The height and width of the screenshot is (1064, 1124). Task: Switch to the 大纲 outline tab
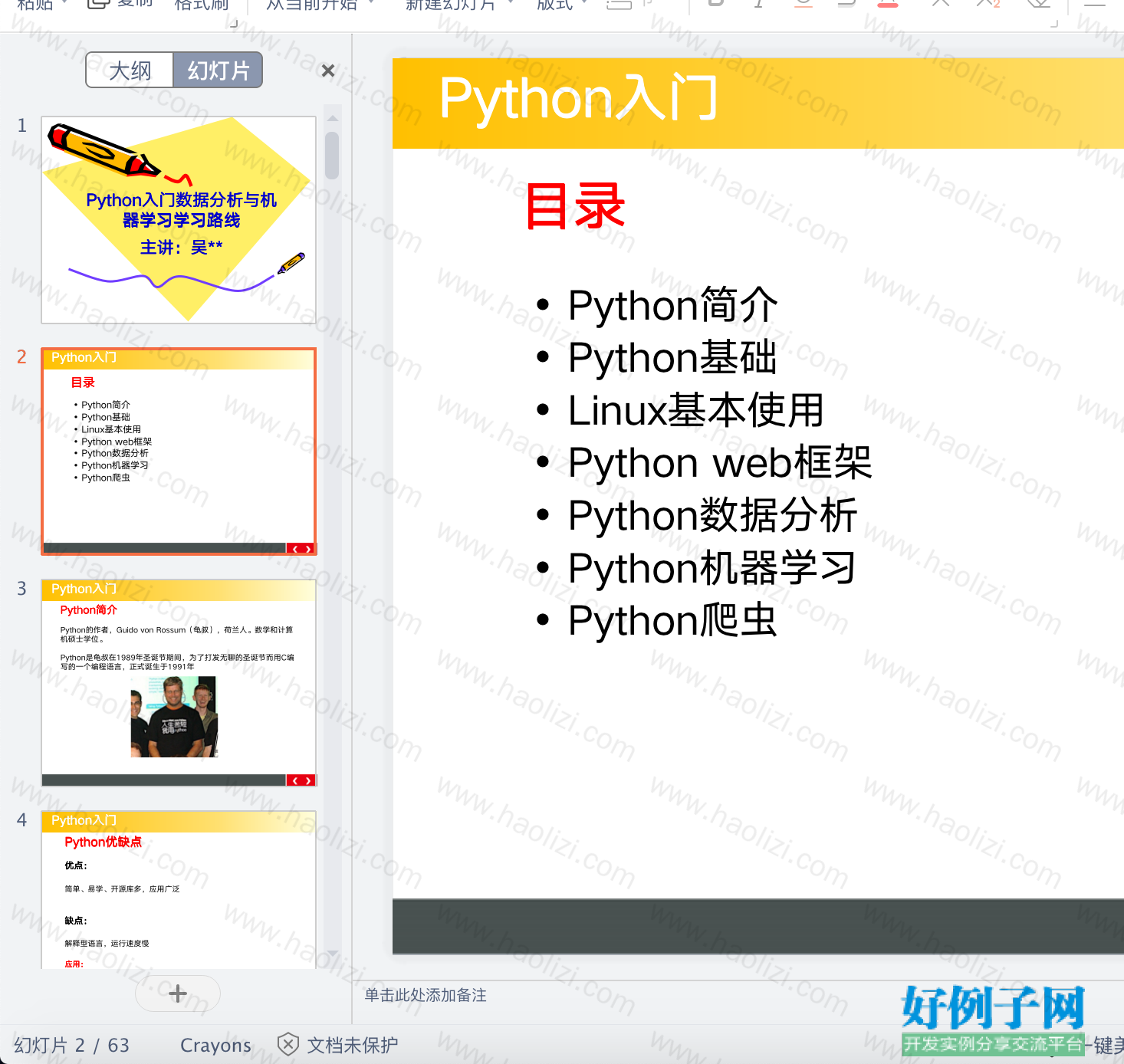coord(130,71)
